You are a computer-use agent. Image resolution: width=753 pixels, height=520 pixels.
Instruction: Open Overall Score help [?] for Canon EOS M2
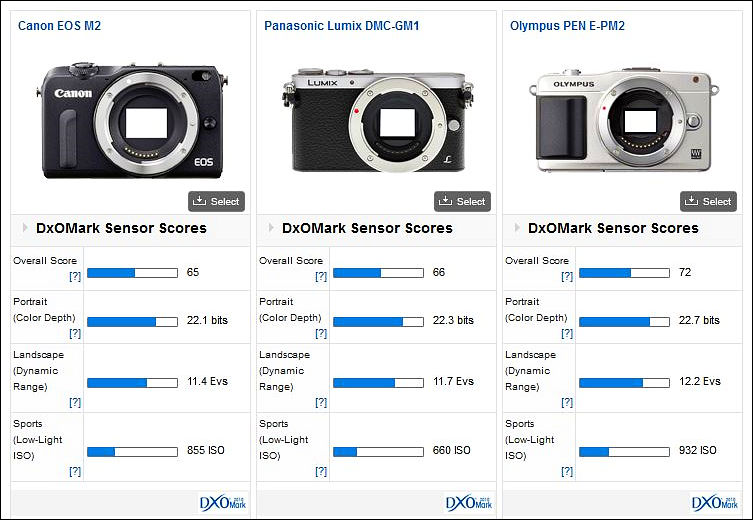75,276
